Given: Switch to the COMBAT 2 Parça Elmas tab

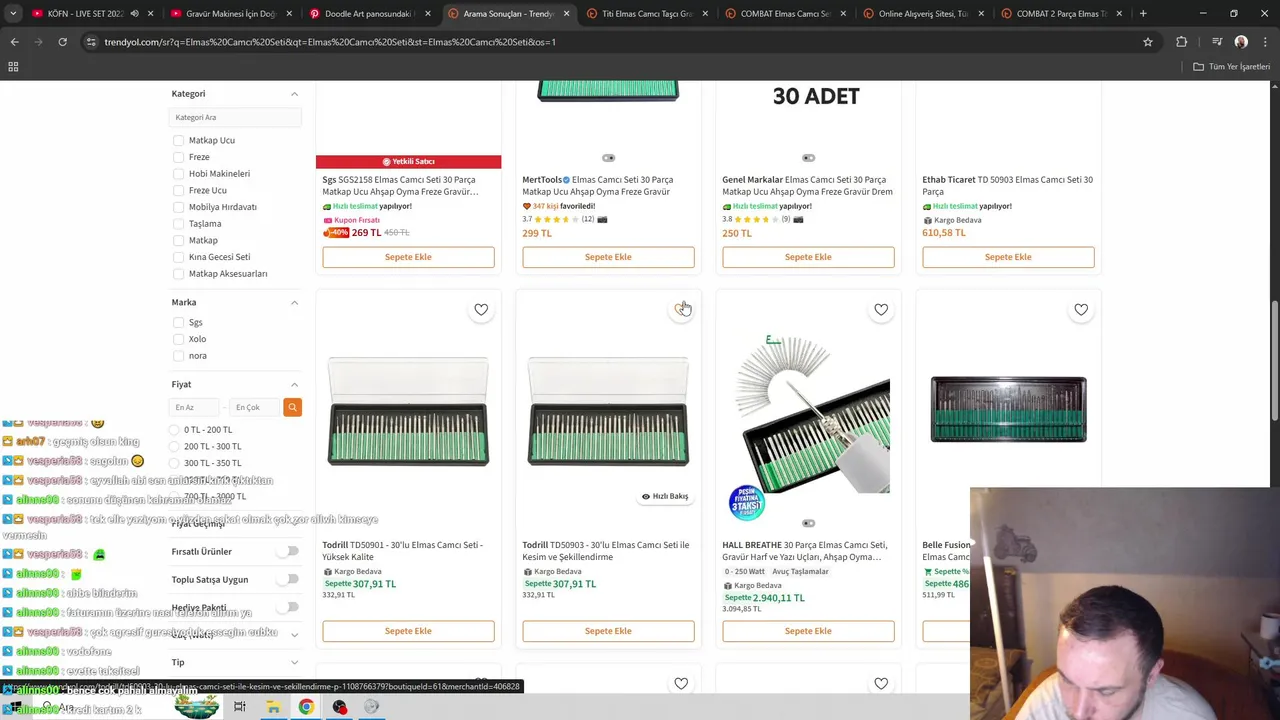Looking at the screenshot, I should point(1060,14).
